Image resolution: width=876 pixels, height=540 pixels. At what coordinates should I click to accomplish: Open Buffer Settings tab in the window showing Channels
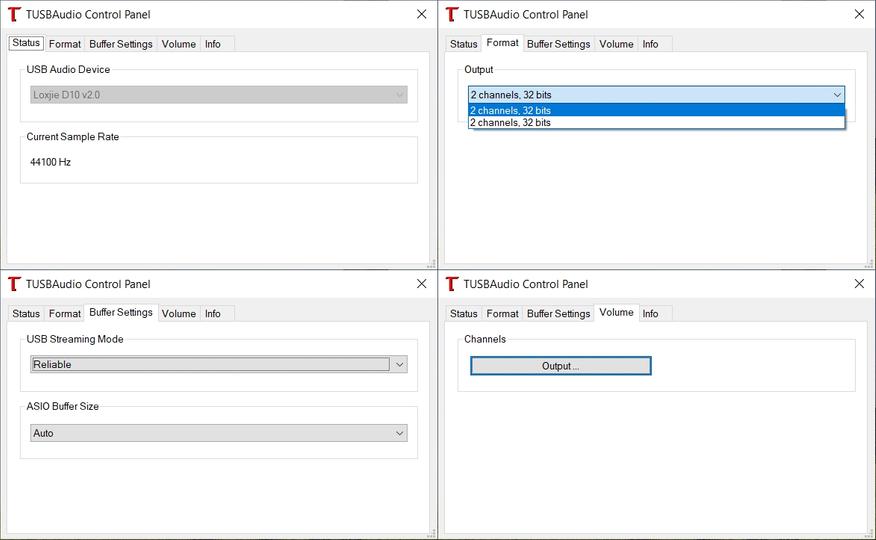click(558, 314)
